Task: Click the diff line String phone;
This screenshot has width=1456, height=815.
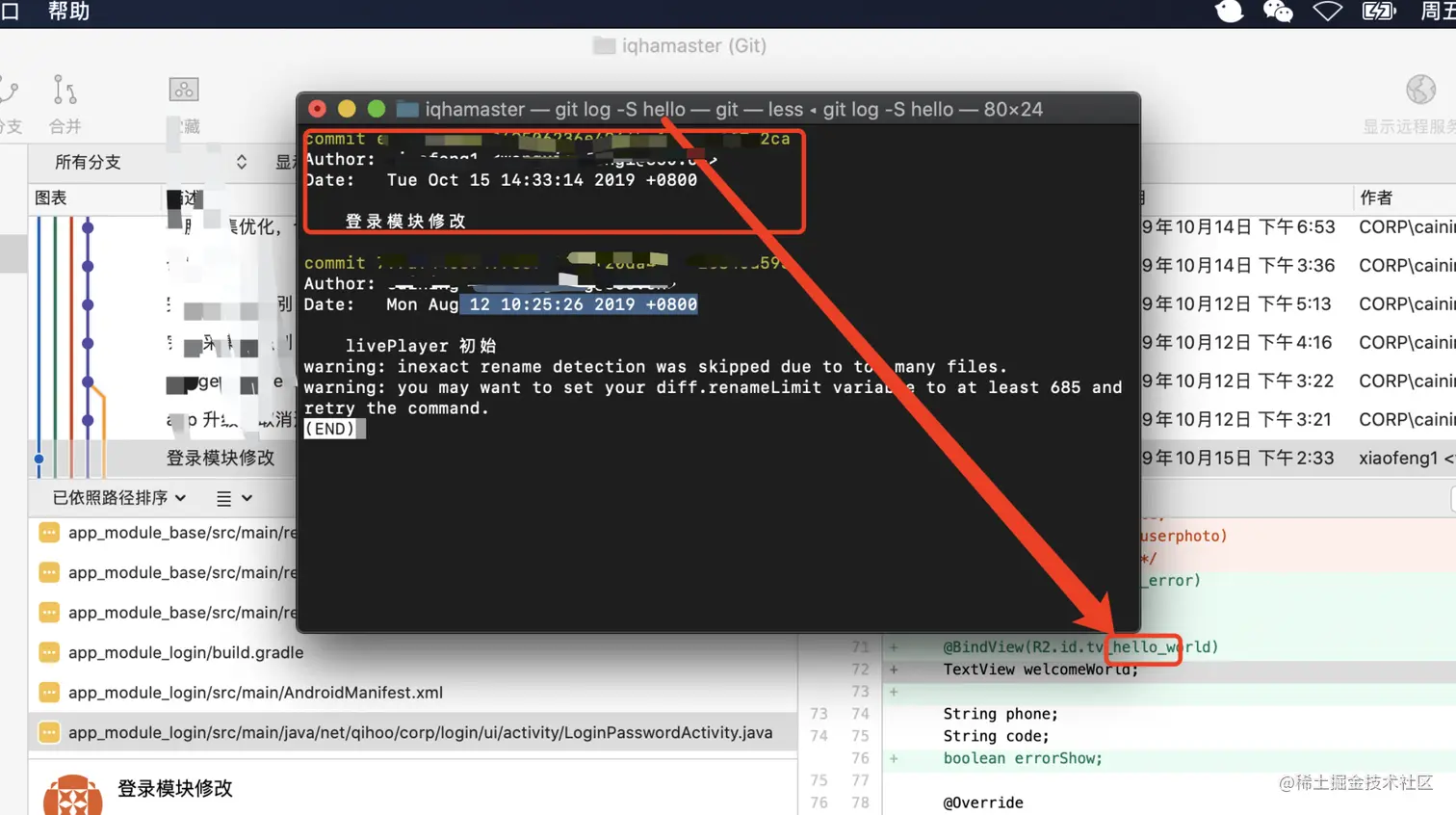Action: point(1001,714)
